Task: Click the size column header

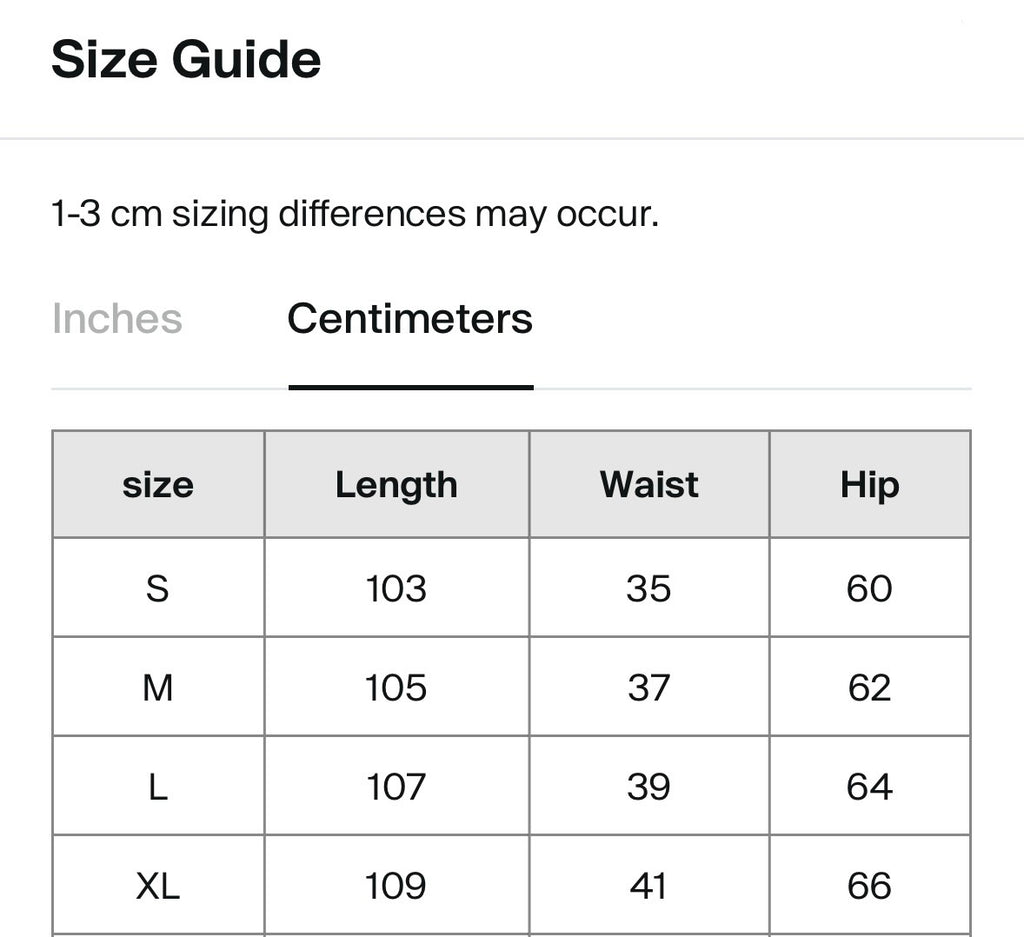Action: pos(158,484)
